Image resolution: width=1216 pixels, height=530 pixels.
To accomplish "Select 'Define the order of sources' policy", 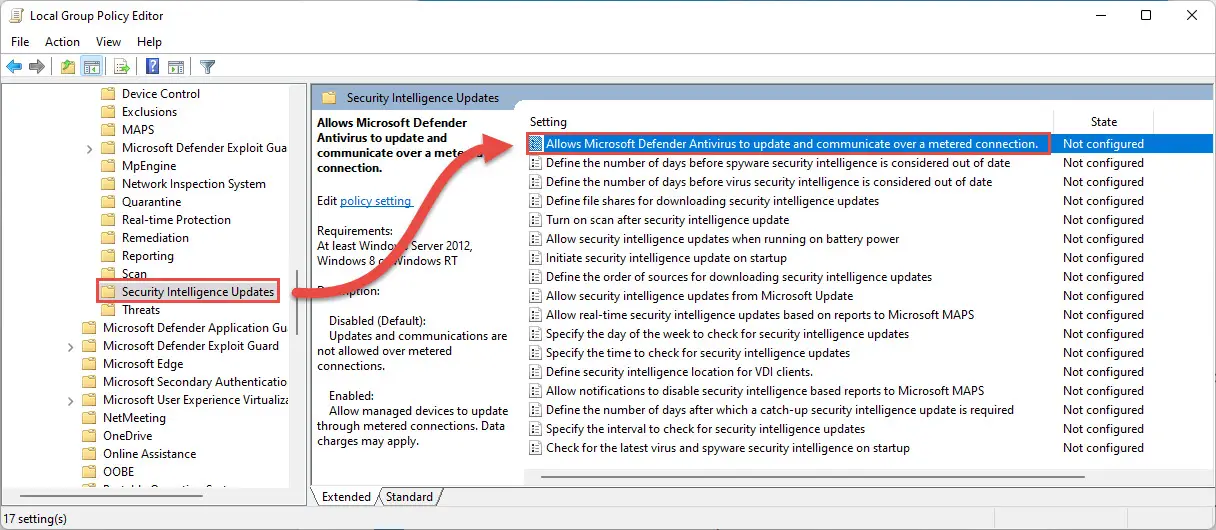I will coord(739,277).
